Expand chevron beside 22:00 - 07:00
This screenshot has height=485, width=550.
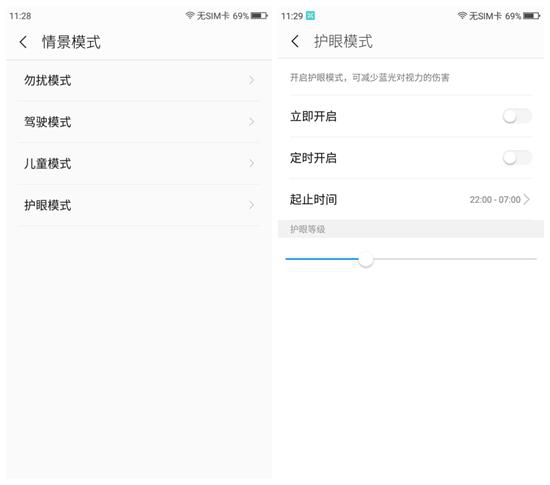526,199
